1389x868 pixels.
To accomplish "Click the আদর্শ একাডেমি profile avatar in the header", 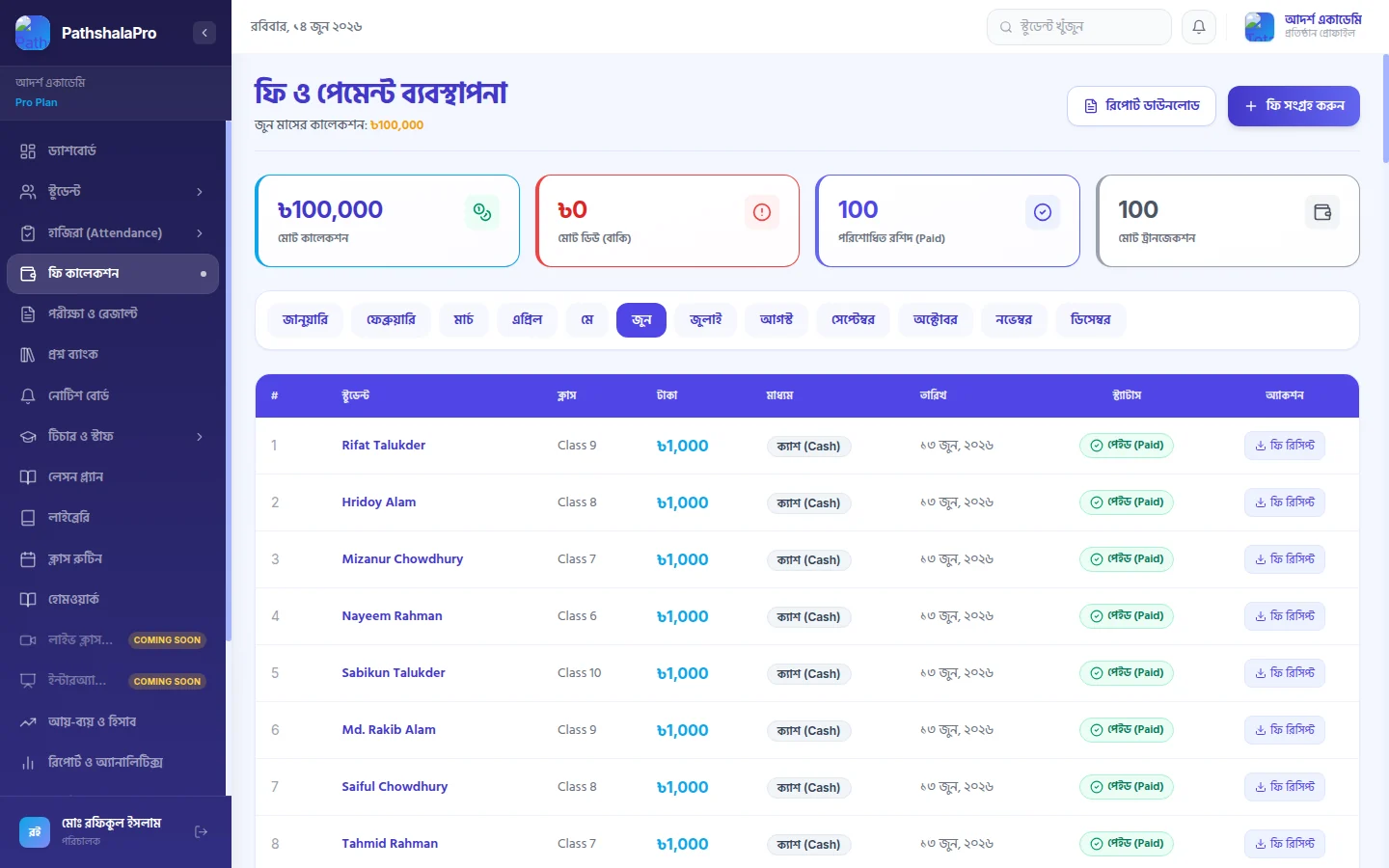I will coord(1260,27).
